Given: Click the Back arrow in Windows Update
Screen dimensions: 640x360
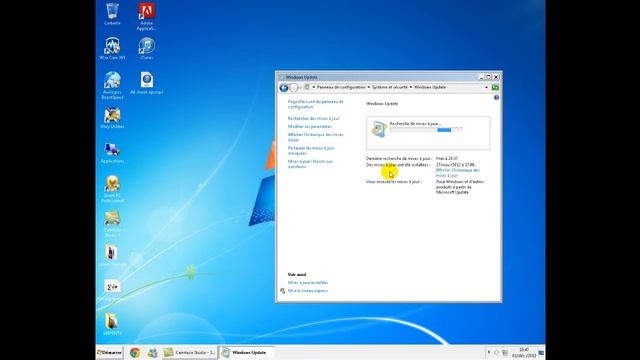Looking at the screenshot, I should (x=284, y=88).
